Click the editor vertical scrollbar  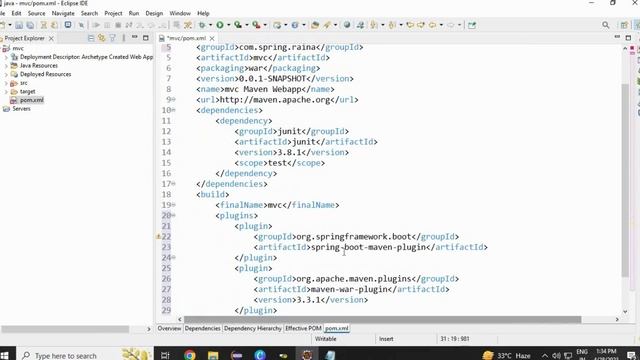pos(625,180)
